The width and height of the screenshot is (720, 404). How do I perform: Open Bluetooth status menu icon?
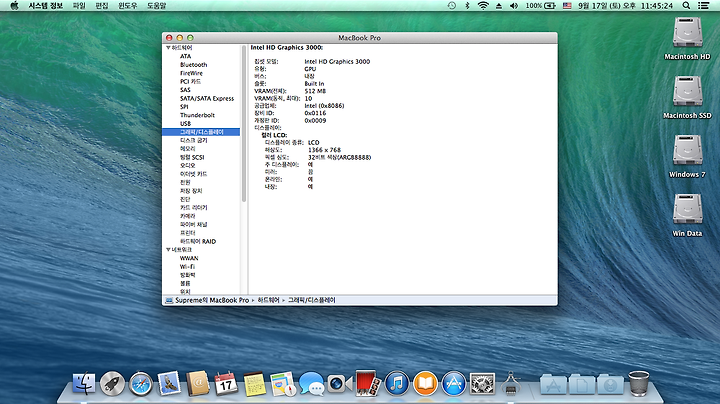pos(467,6)
